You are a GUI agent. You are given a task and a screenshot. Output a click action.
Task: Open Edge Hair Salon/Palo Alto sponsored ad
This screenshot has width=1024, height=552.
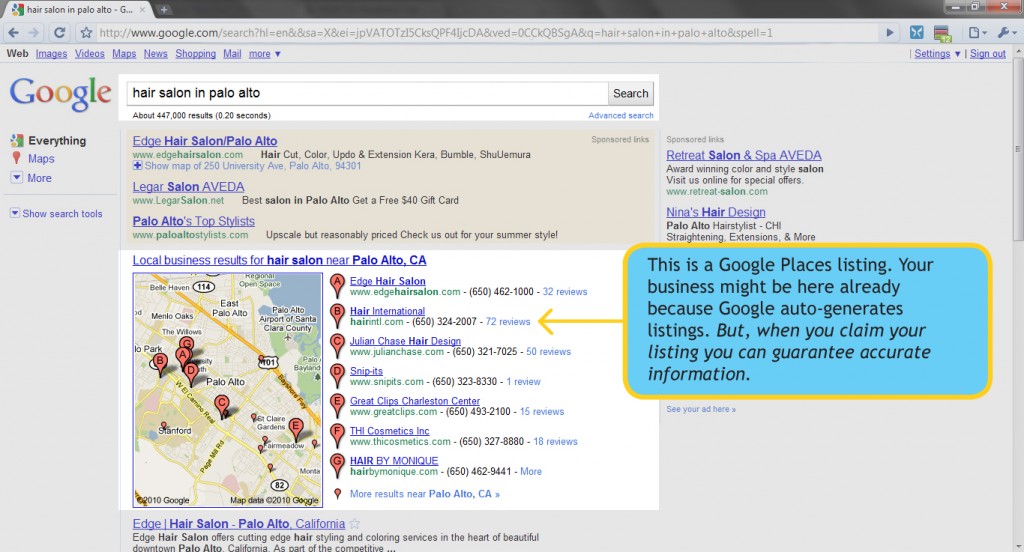coord(205,141)
